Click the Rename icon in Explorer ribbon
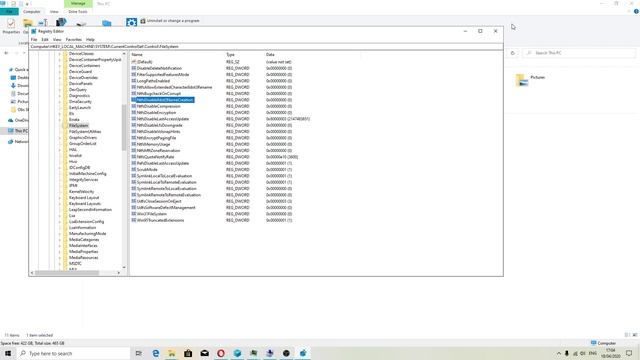640x360 pixels. tap(43, 22)
